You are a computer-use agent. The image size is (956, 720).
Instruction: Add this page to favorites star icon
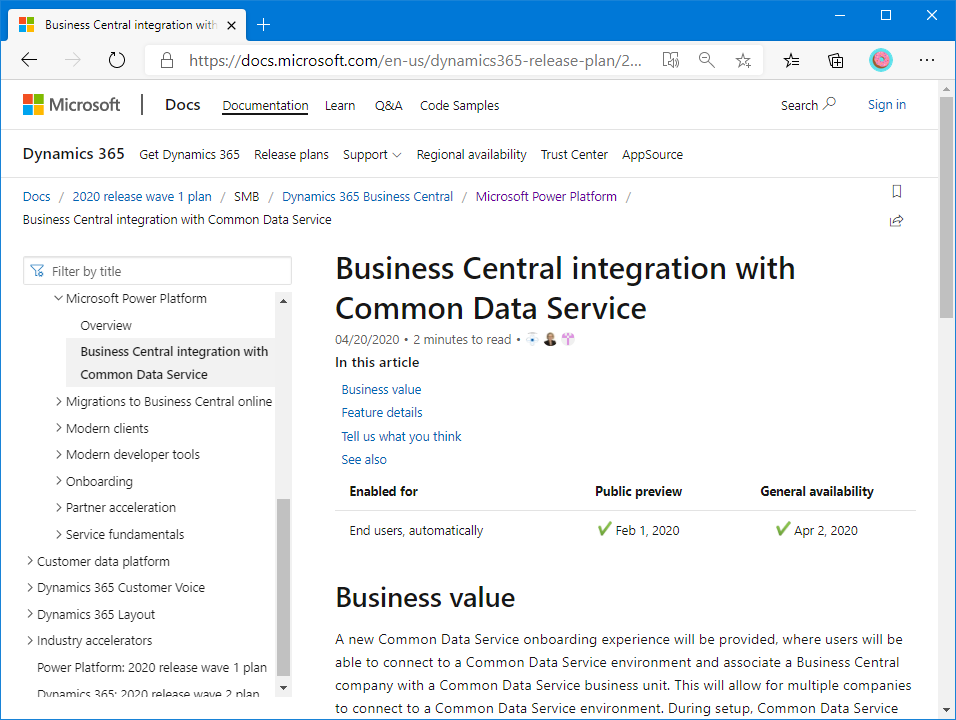click(x=743, y=60)
